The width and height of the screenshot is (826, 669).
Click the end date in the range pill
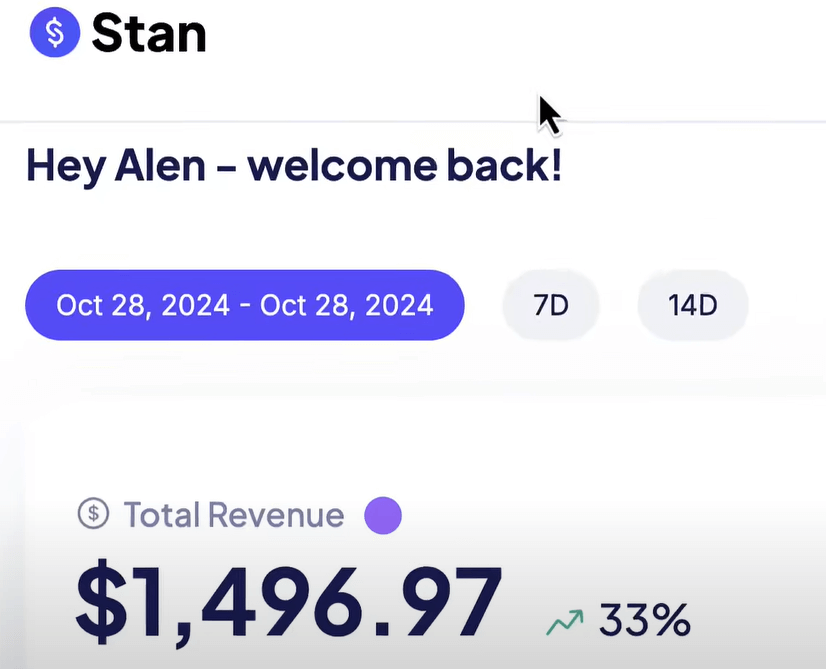click(x=346, y=306)
